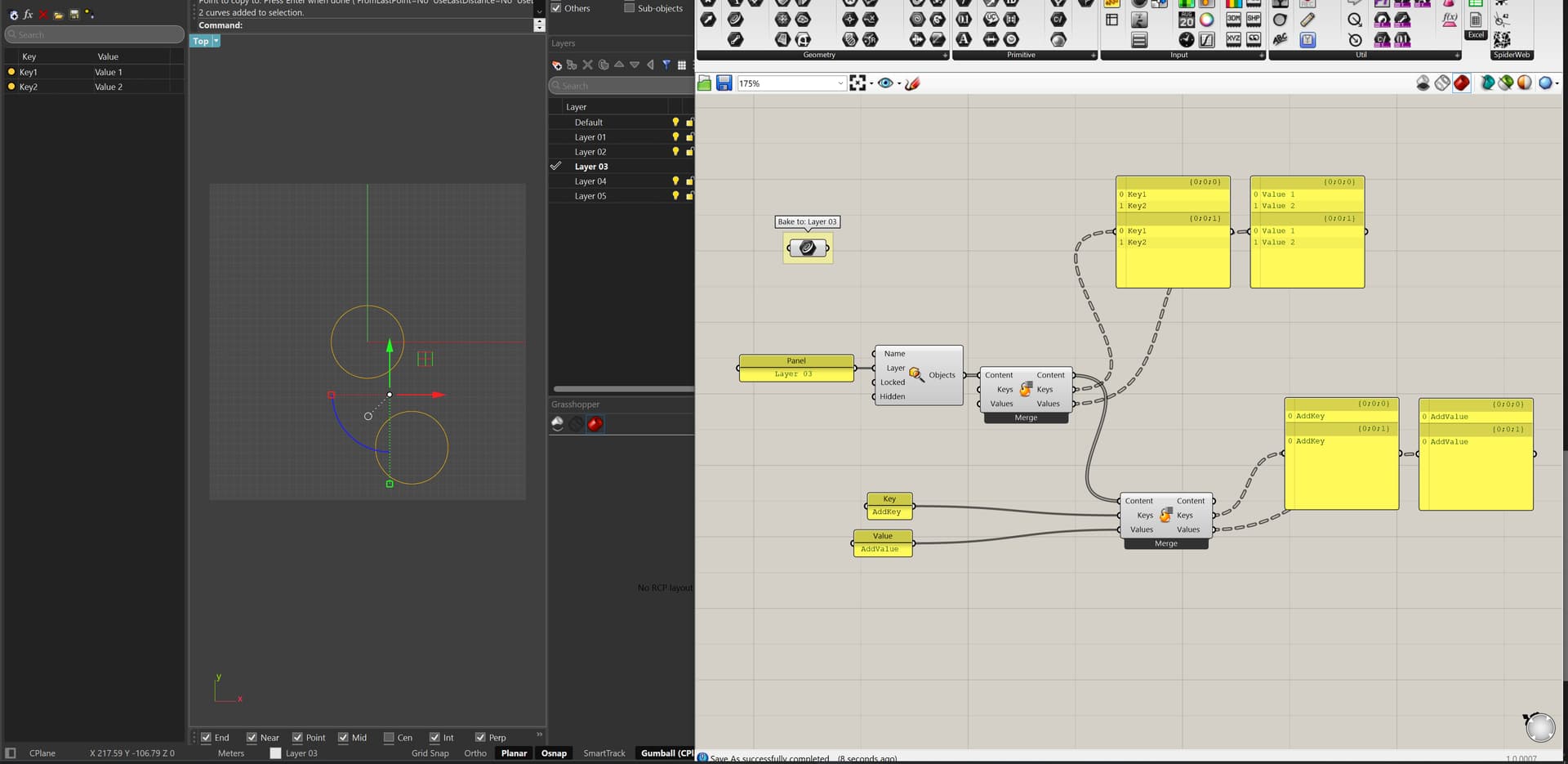Open the 175% zoom level dropdown
Screen dimensions: 1568x764
[840, 83]
